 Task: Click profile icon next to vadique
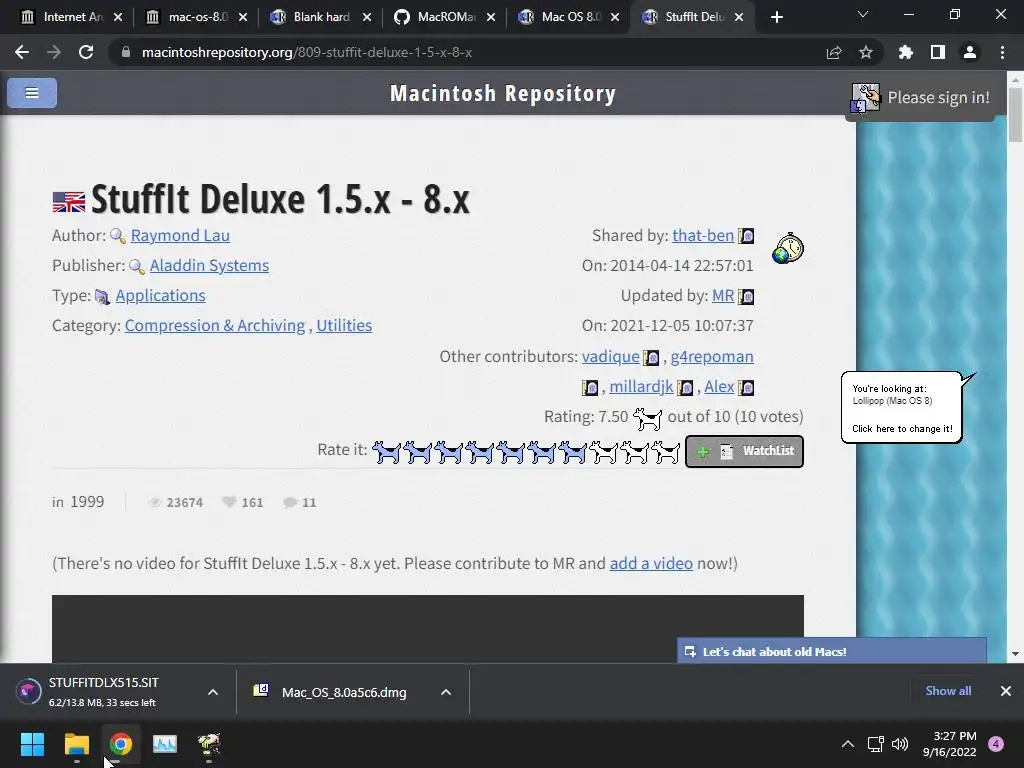pos(651,357)
